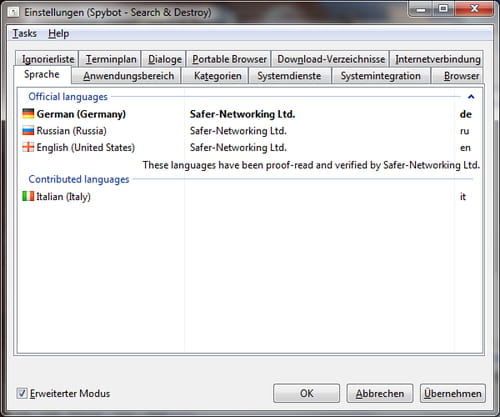Click the German flag icon

[x=28, y=114]
